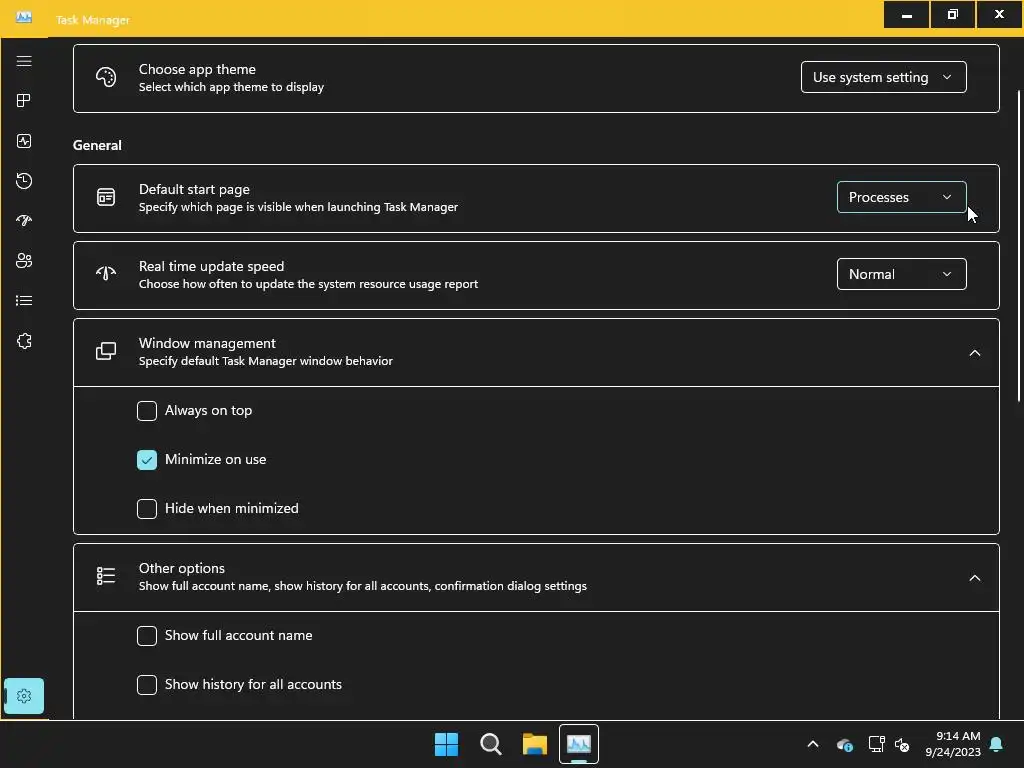Open the Normal update speed dropdown
Image resolution: width=1024 pixels, height=768 pixels.
[901, 274]
